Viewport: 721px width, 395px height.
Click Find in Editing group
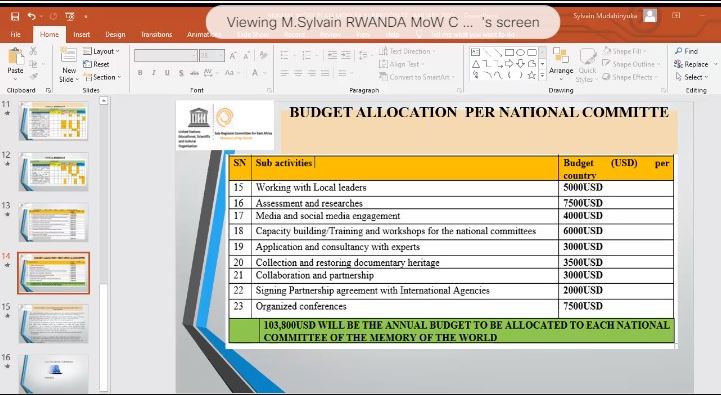pos(686,51)
